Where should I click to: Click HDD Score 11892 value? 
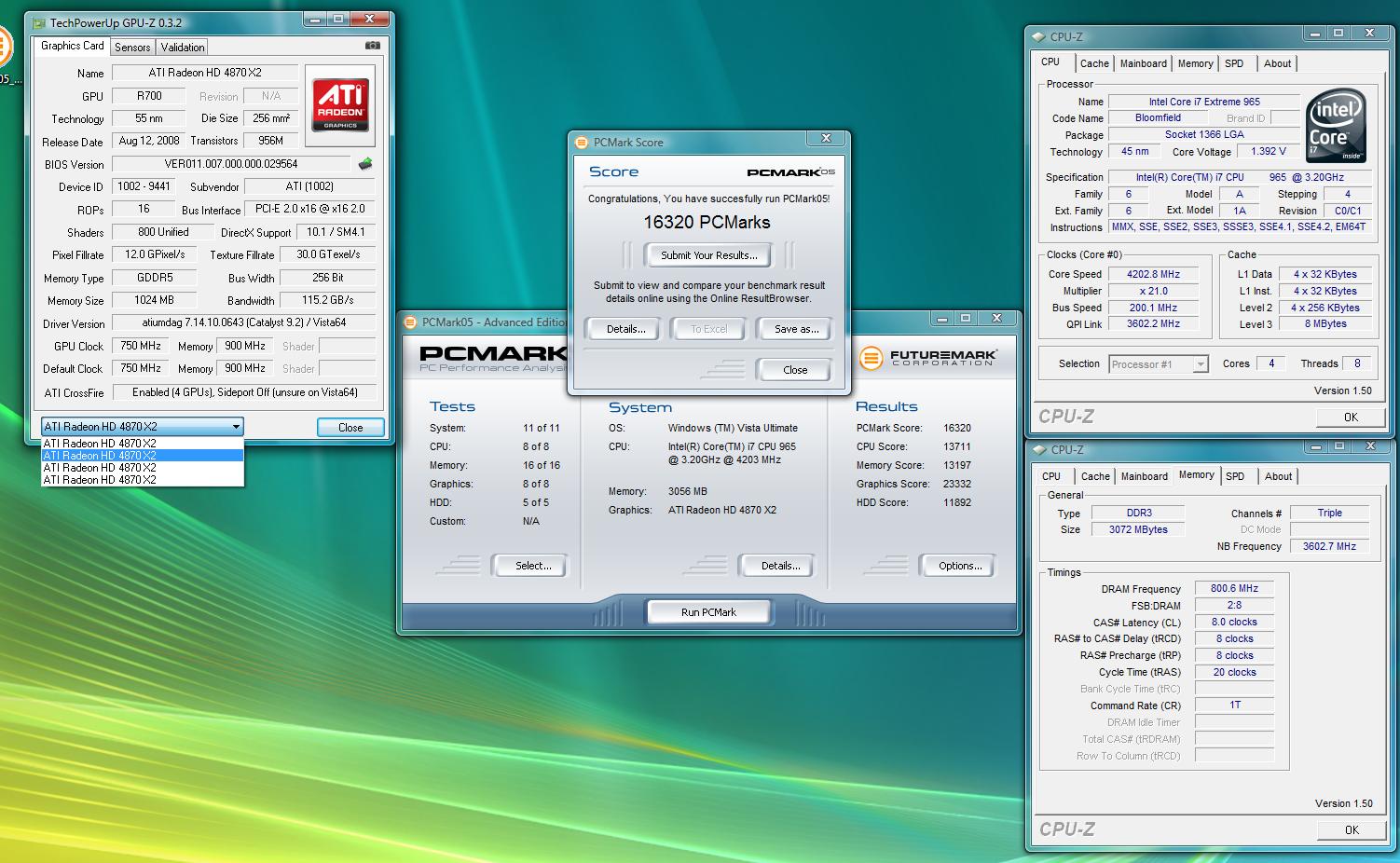957,502
